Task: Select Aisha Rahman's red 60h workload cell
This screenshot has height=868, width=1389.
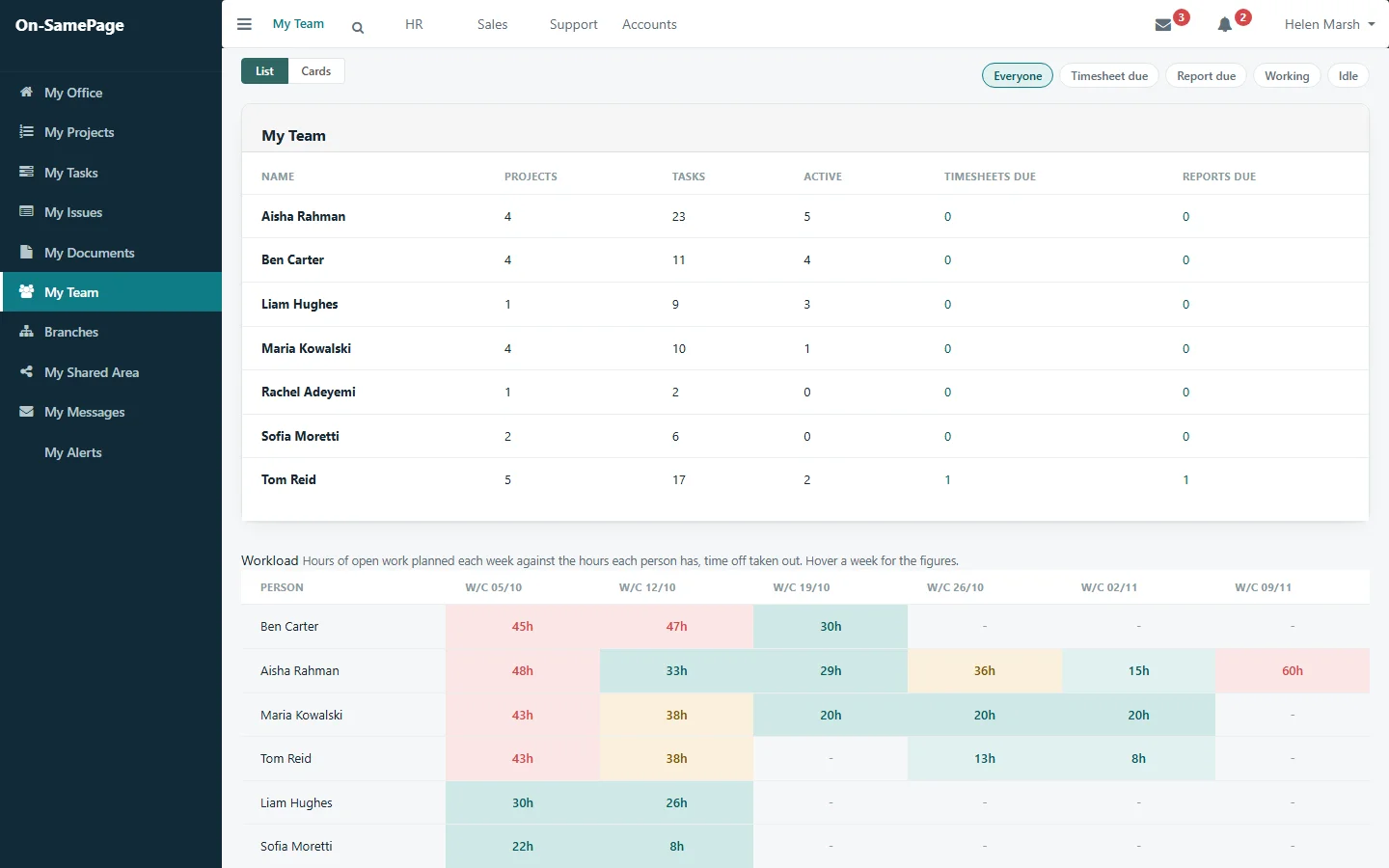Action: tap(1293, 670)
